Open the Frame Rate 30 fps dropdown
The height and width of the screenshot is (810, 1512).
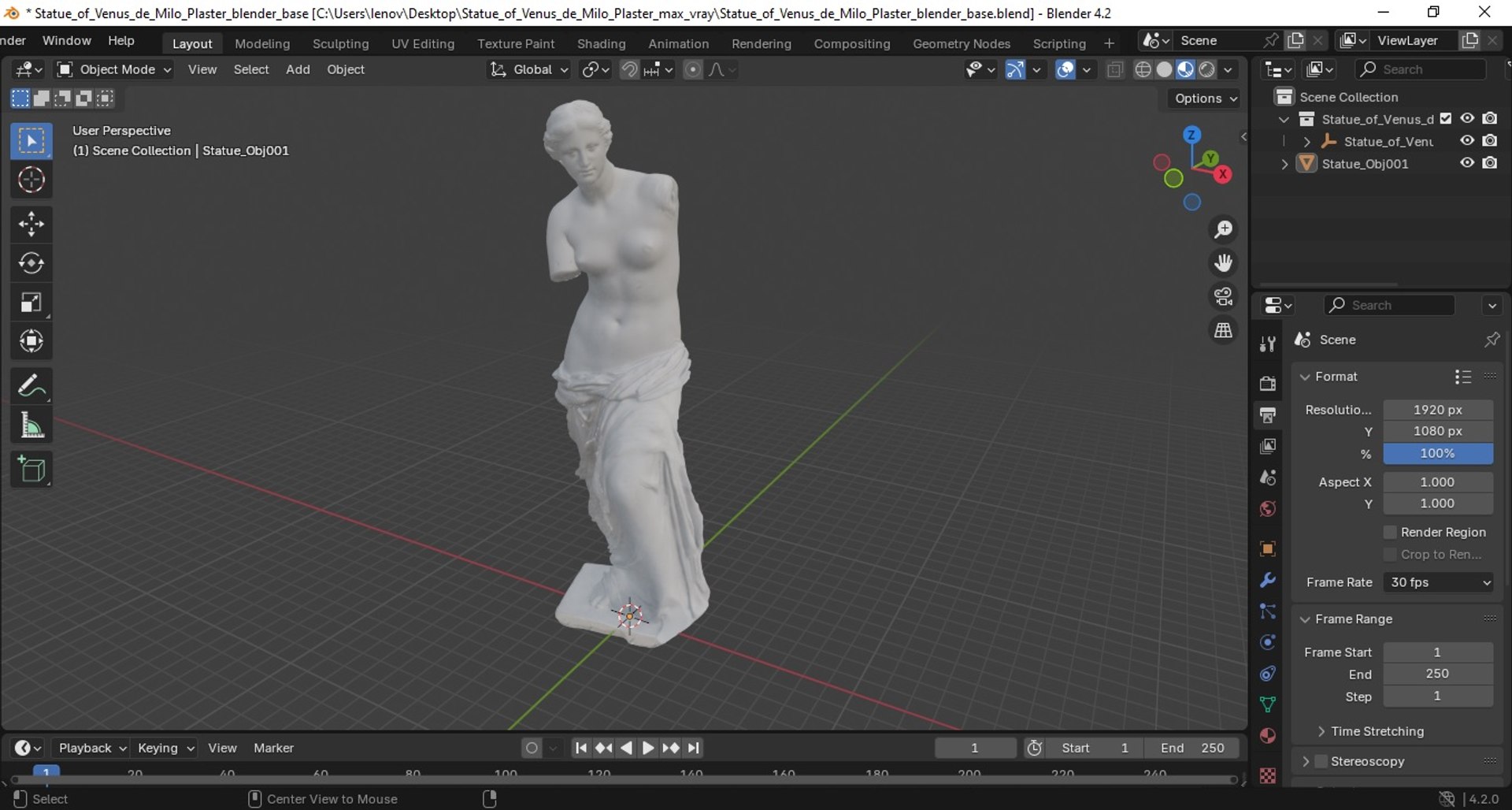(1439, 582)
